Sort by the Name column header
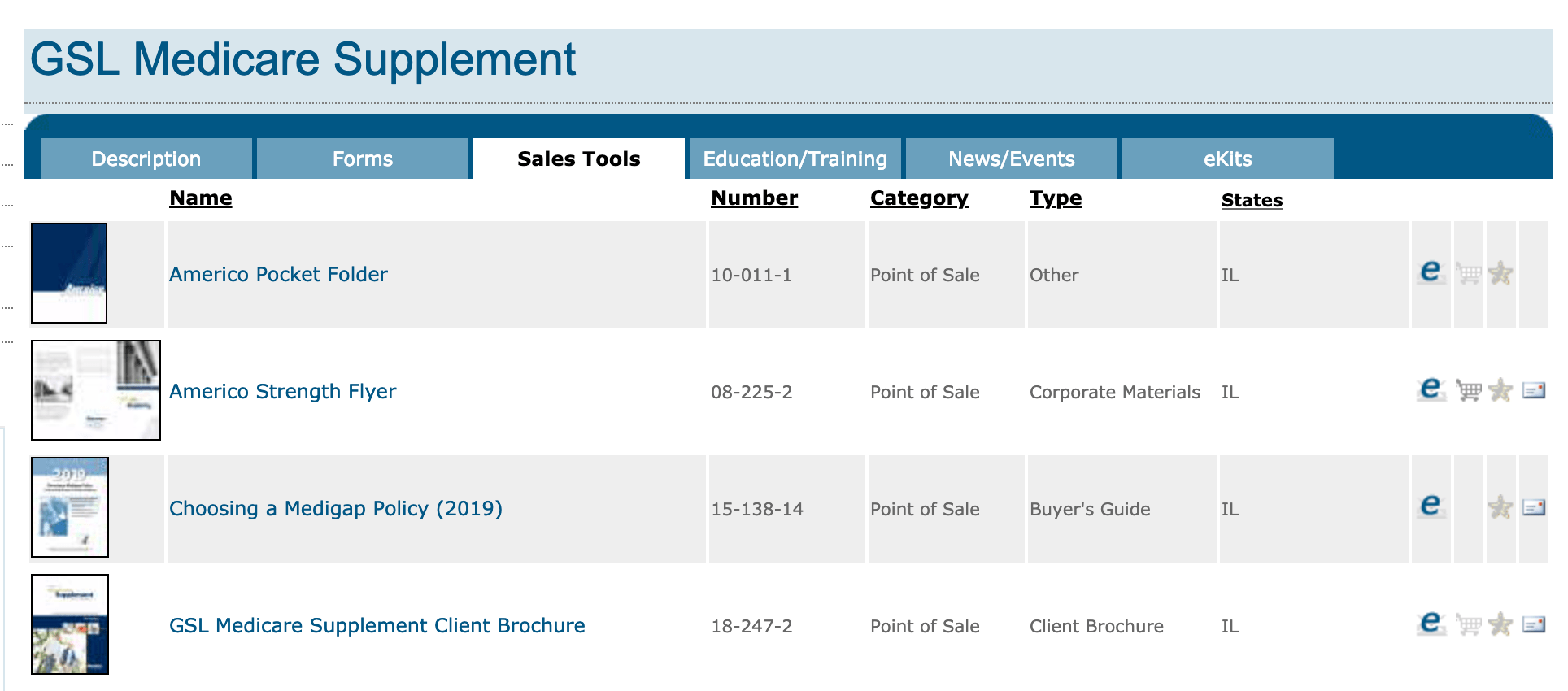Image resolution: width=1568 pixels, height=691 pixels. tap(201, 198)
